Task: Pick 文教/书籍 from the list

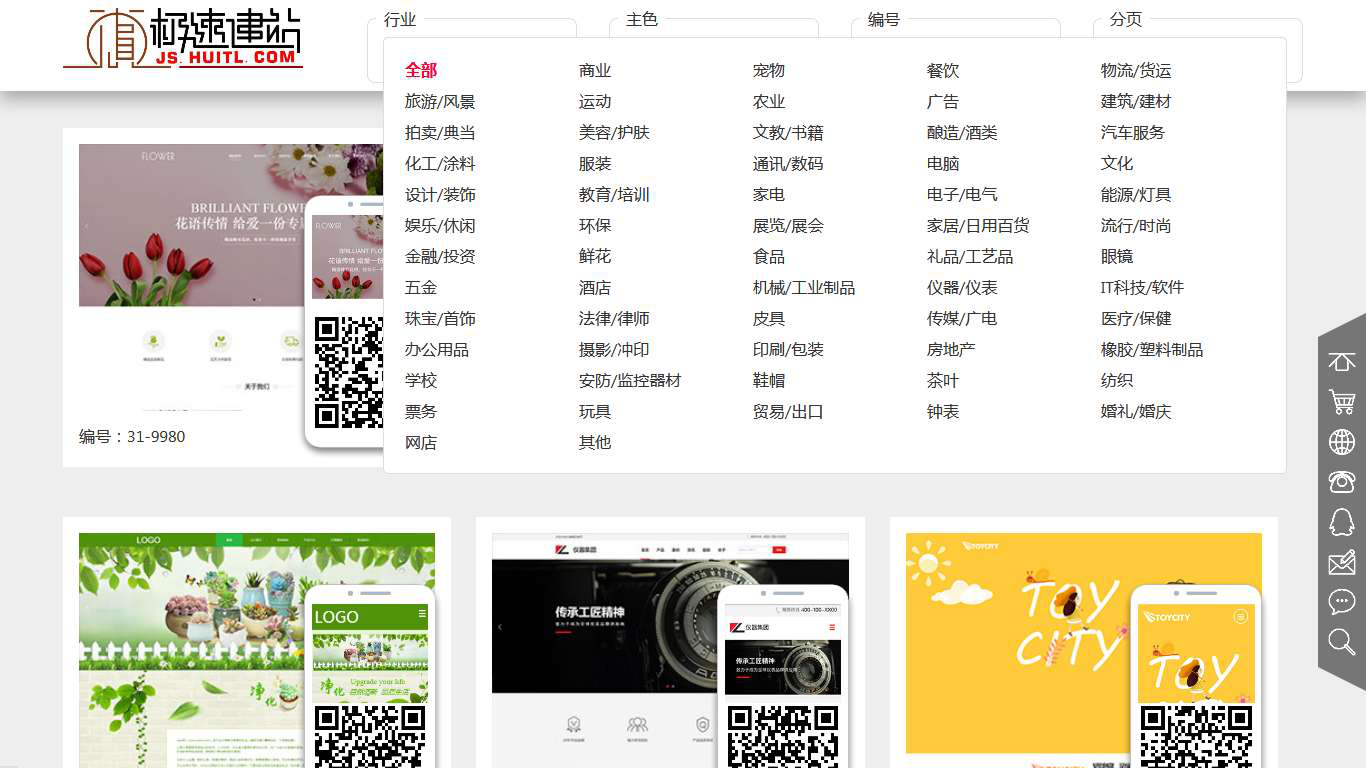Action: (788, 133)
